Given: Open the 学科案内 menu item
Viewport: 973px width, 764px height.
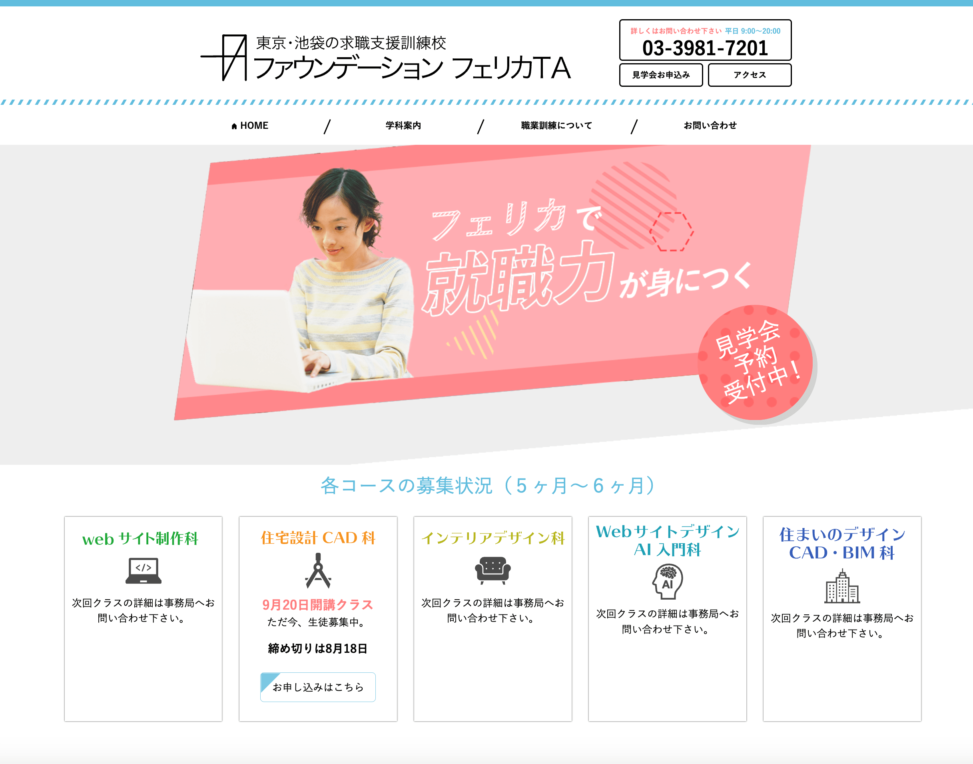Looking at the screenshot, I should [x=403, y=125].
